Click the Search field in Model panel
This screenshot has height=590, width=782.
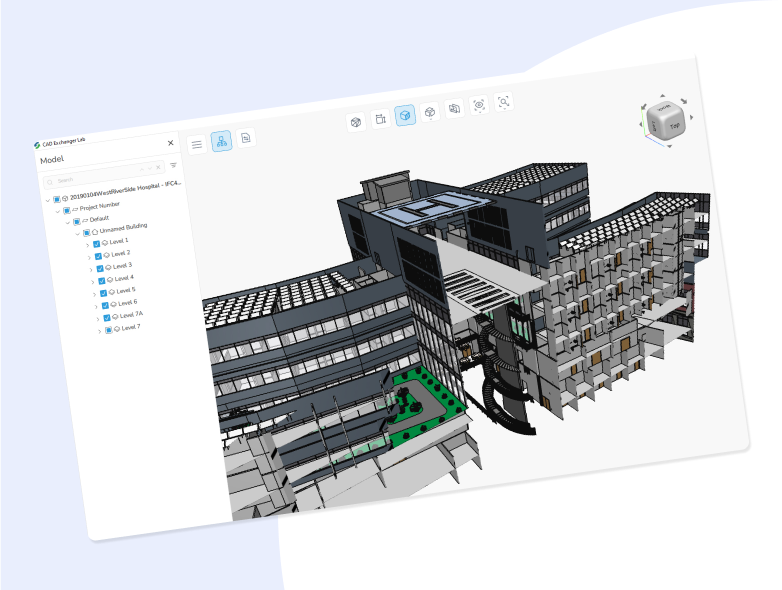[x=104, y=175]
